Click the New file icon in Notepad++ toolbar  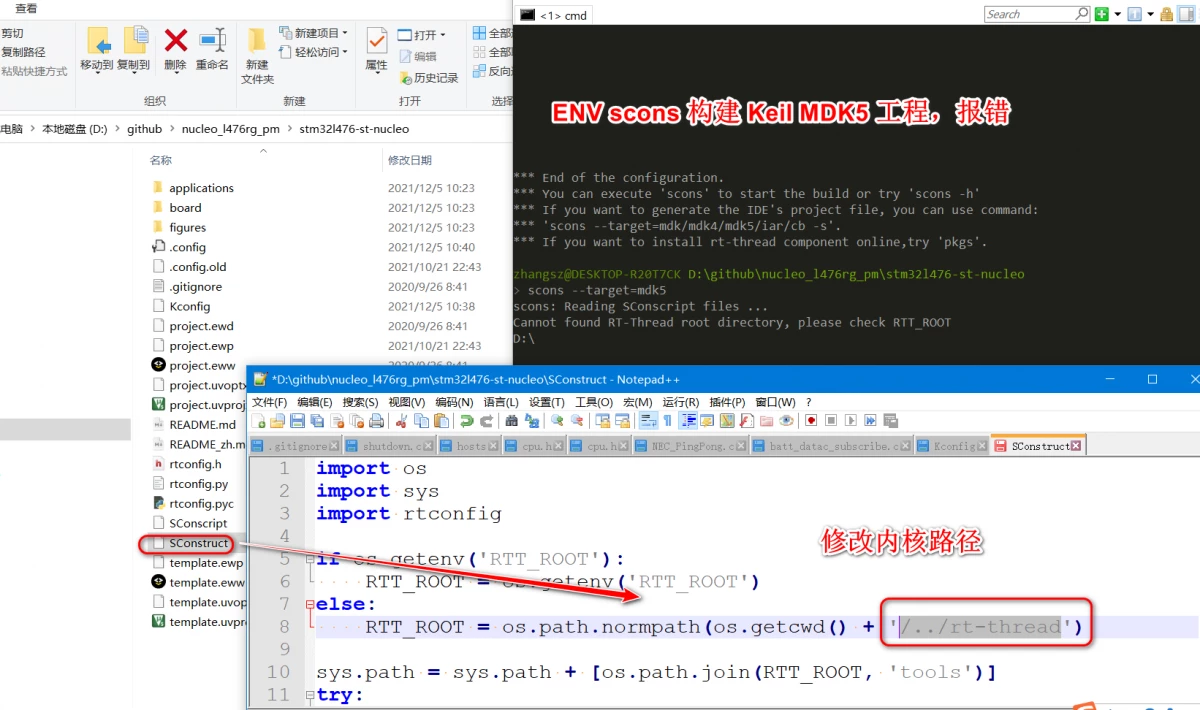coord(257,421)
